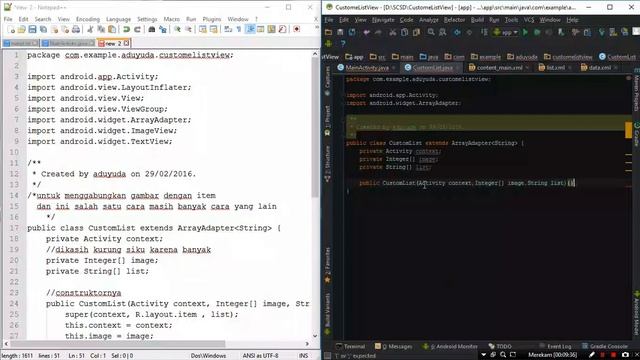
Task: Click the recorder red stop button
Action: point(613,356)
